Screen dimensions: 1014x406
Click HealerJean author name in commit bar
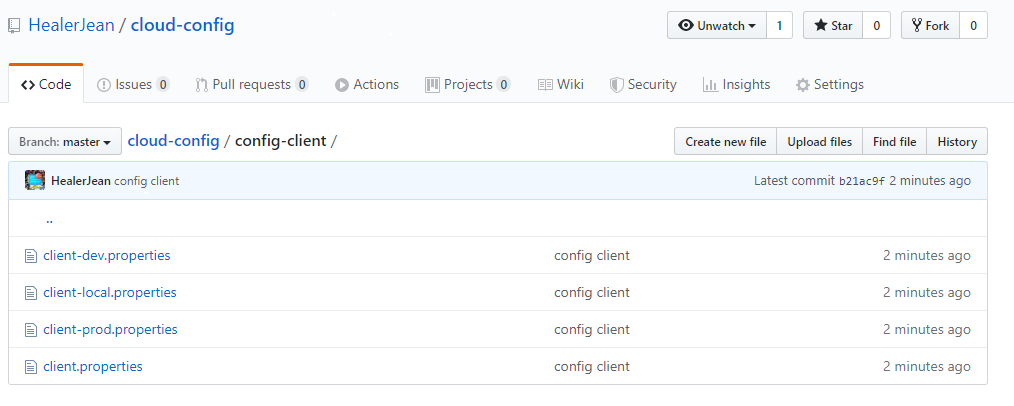[81, 181]
